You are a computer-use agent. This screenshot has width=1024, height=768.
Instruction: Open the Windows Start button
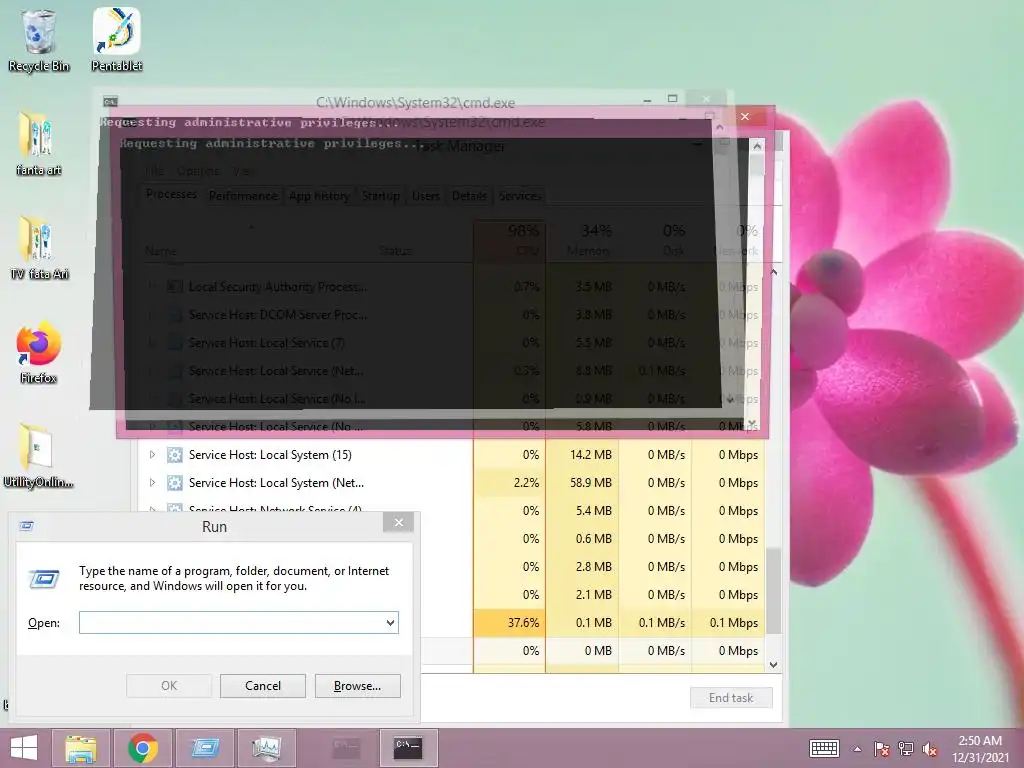pyautogui.click(x=24, y=748)
